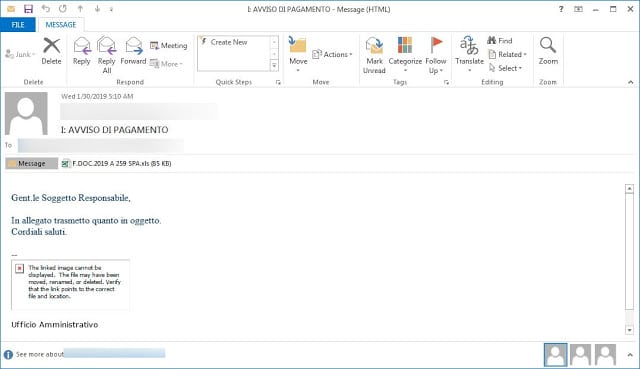Screen dimensions: 640x369
Task: Open the Actions dropdown
Action: pyautogui.click(x=332, y=54)
